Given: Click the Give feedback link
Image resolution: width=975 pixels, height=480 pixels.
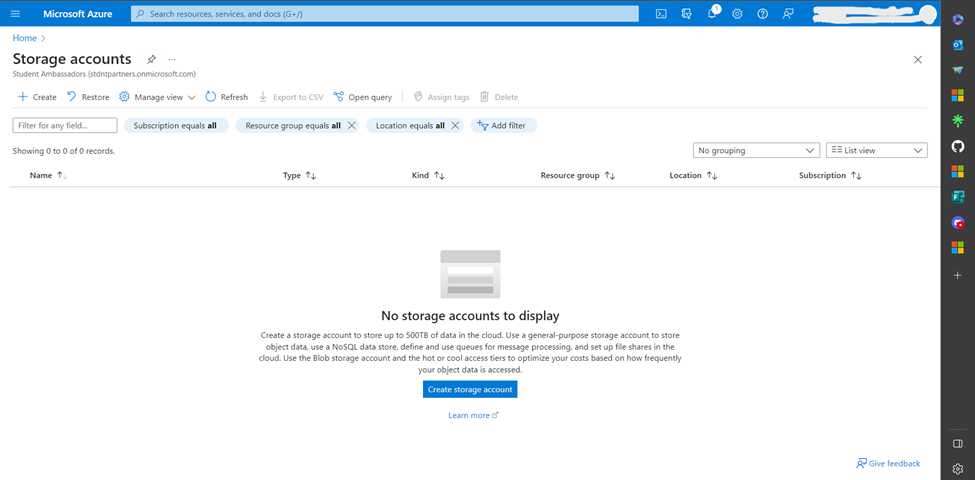Looking at the screenshot, I should (888, 464).
